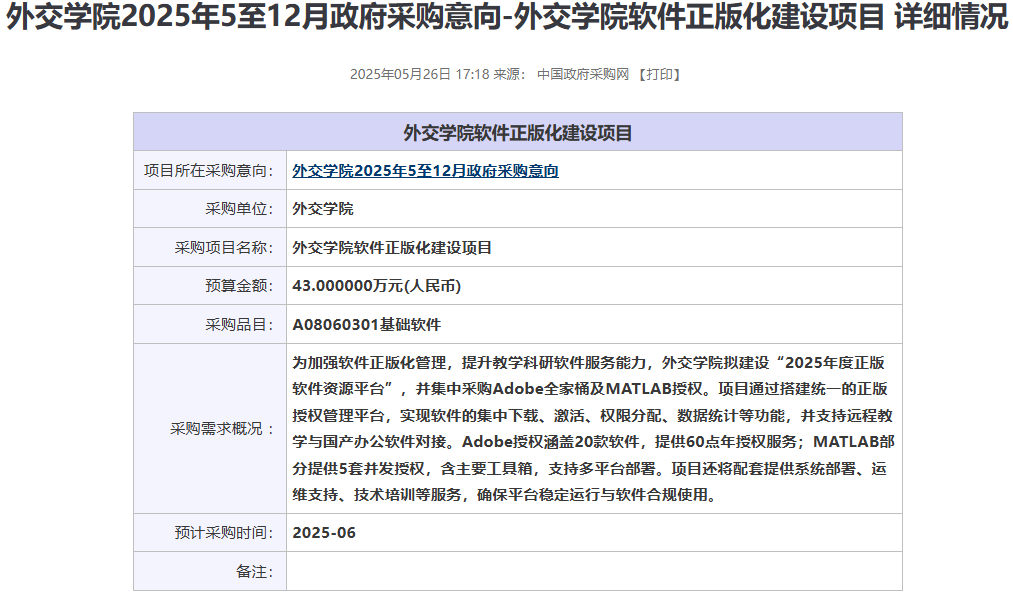The width and height of the screenshot is (1013, 596).
Task: Click the 采购单位 row label
Action: 239,209
